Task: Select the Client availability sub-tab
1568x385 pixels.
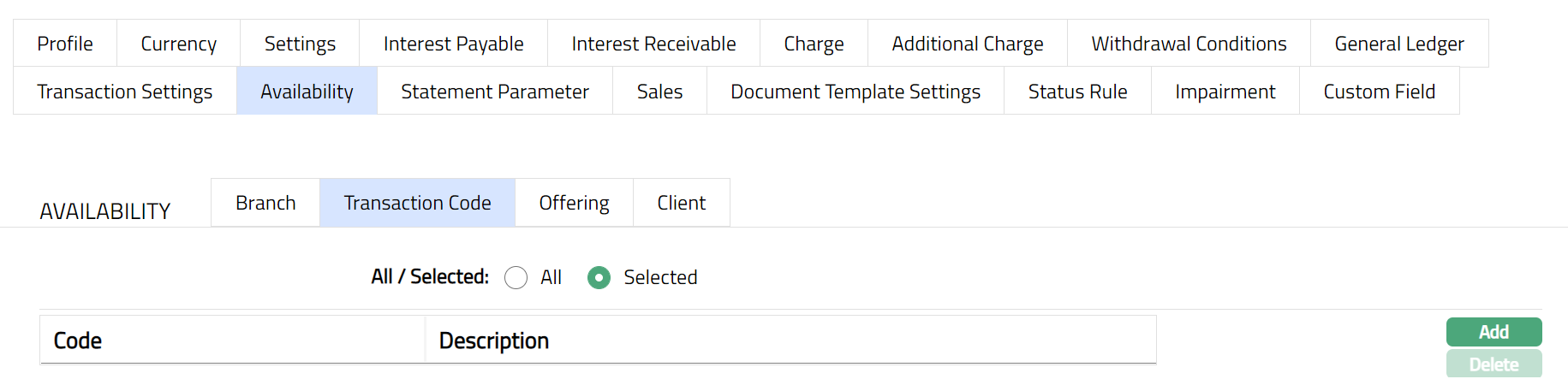Action: click(x=681, y=203)
